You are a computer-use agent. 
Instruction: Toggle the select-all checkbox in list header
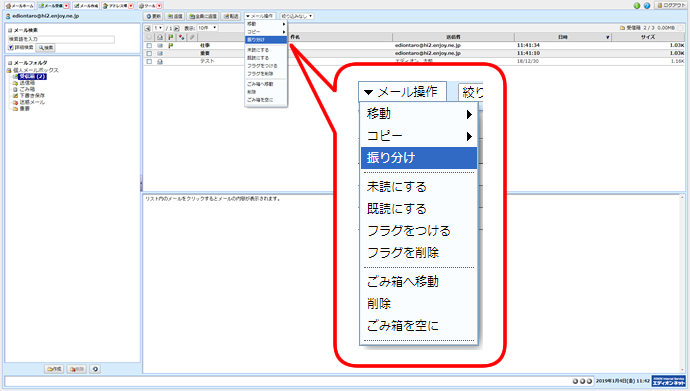(x=149, y=37)
